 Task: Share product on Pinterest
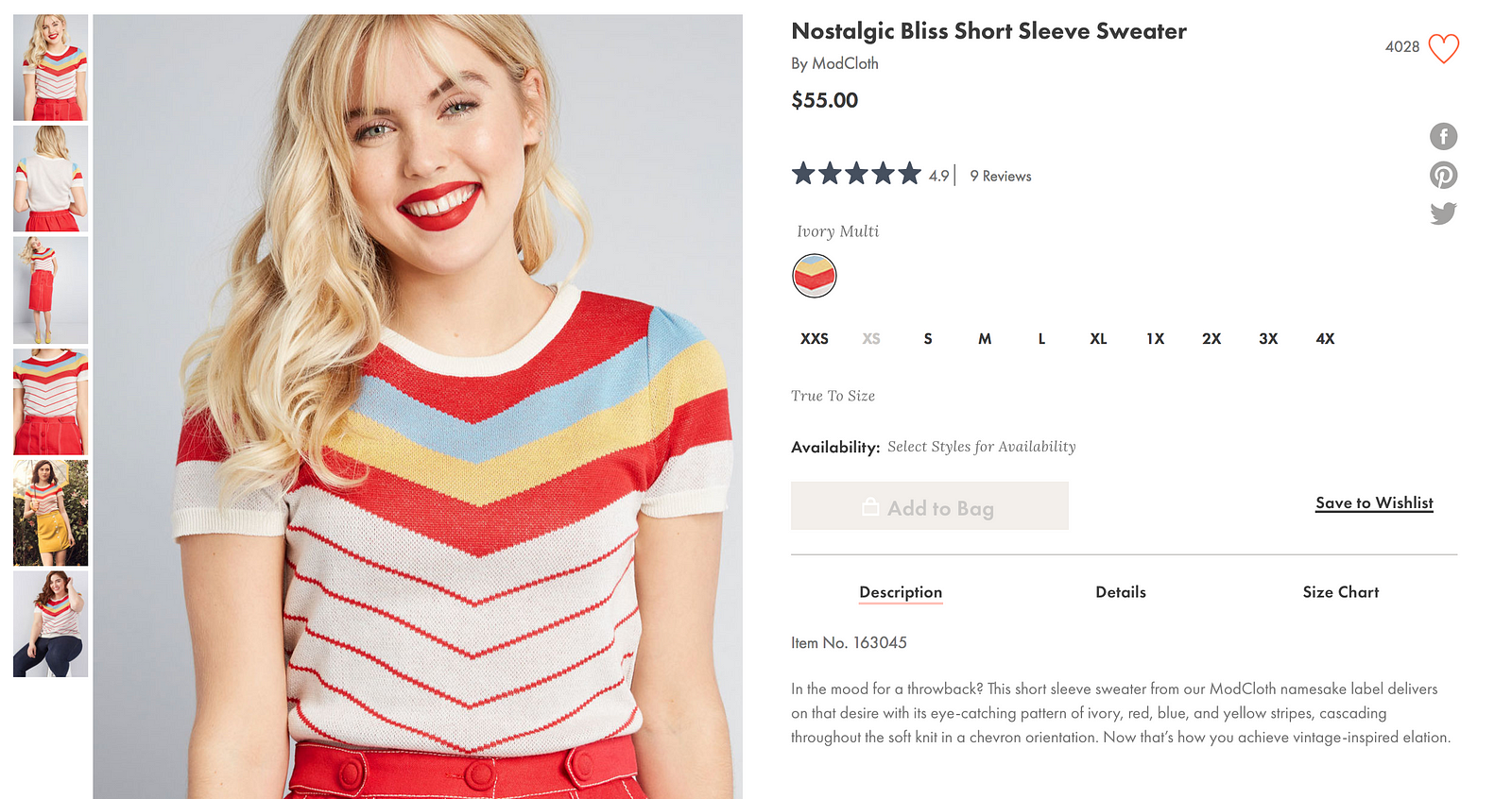point(1443,175)
